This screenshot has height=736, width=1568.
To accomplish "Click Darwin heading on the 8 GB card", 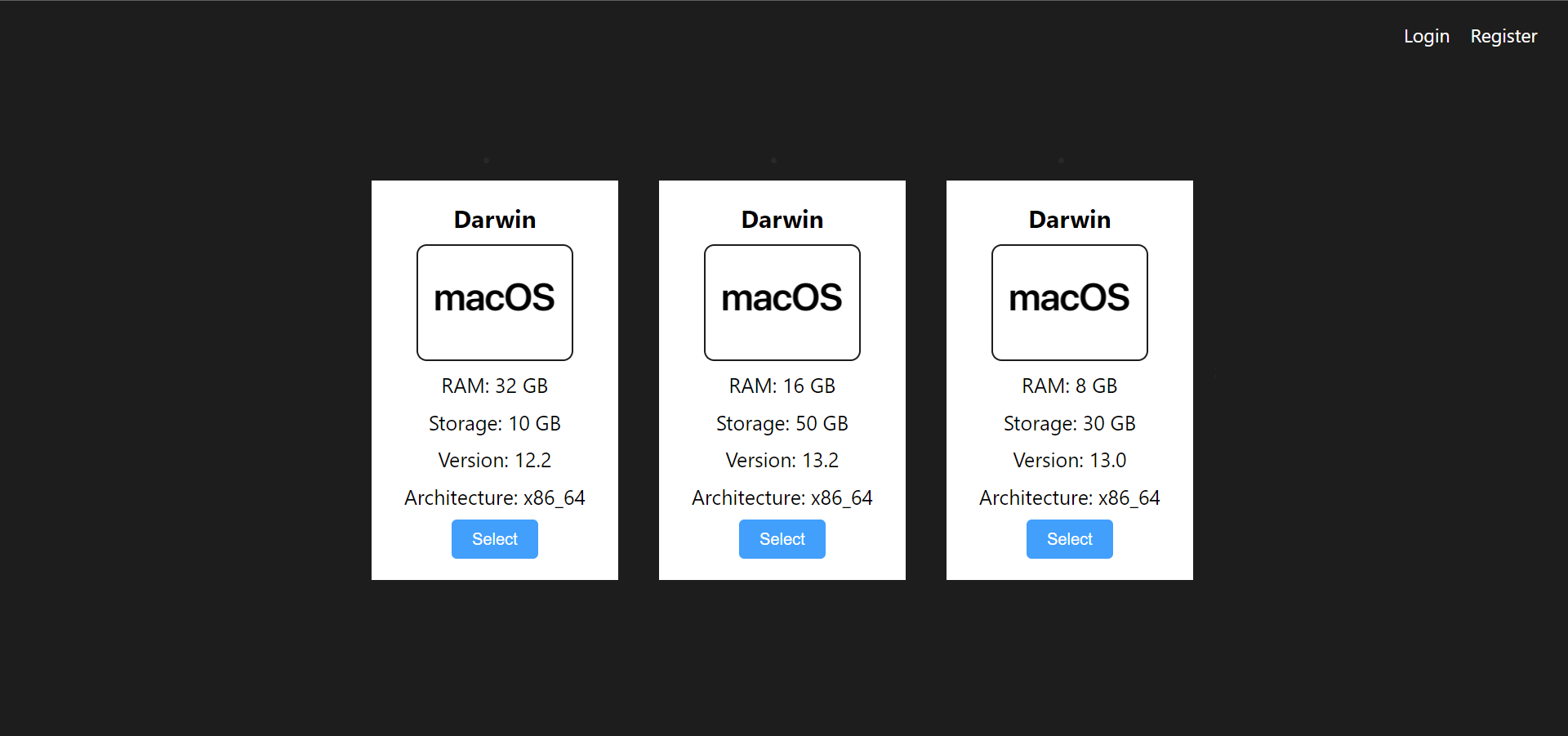I will pyautogui.click(x=1070, y=220).
